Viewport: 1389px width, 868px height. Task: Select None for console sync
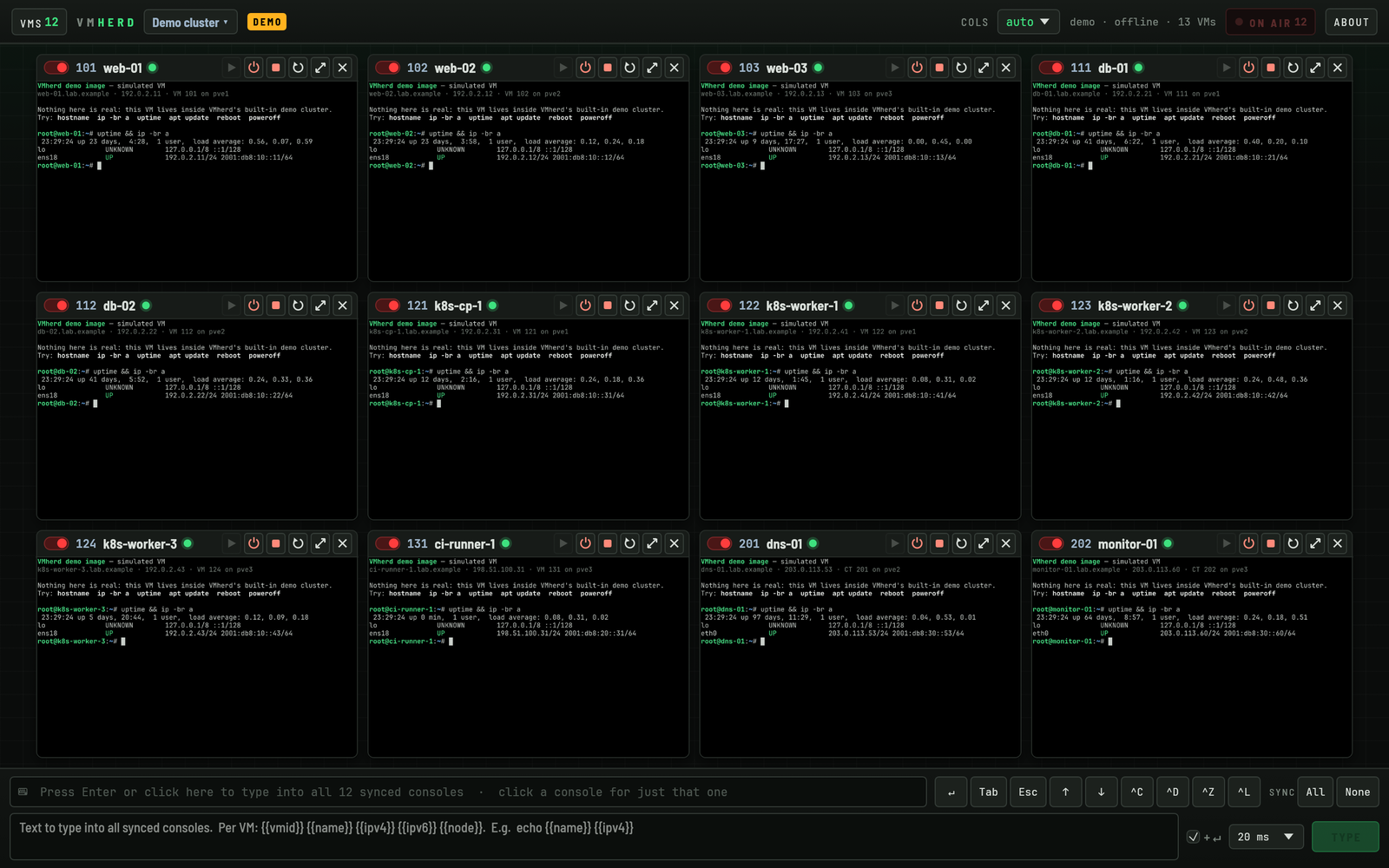[x=1357, y=792]
